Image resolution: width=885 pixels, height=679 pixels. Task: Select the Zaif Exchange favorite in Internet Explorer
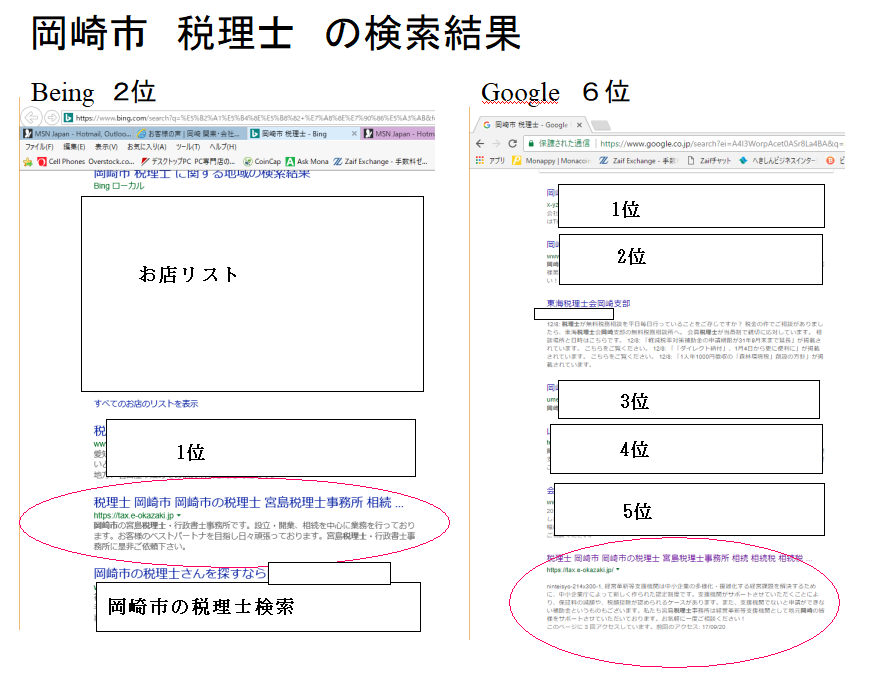[362, 161]
